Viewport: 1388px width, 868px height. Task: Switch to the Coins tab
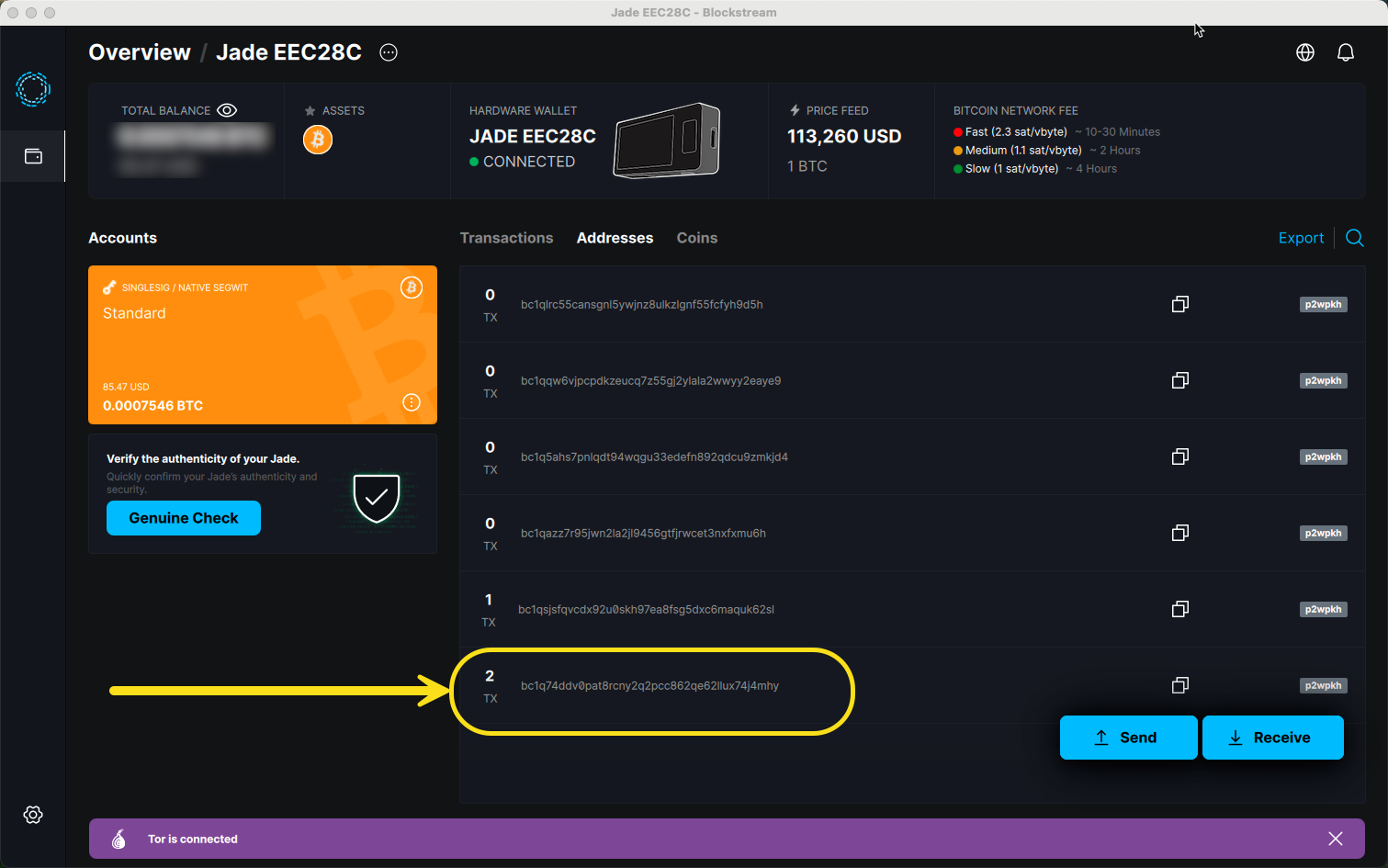coord(696,238)
